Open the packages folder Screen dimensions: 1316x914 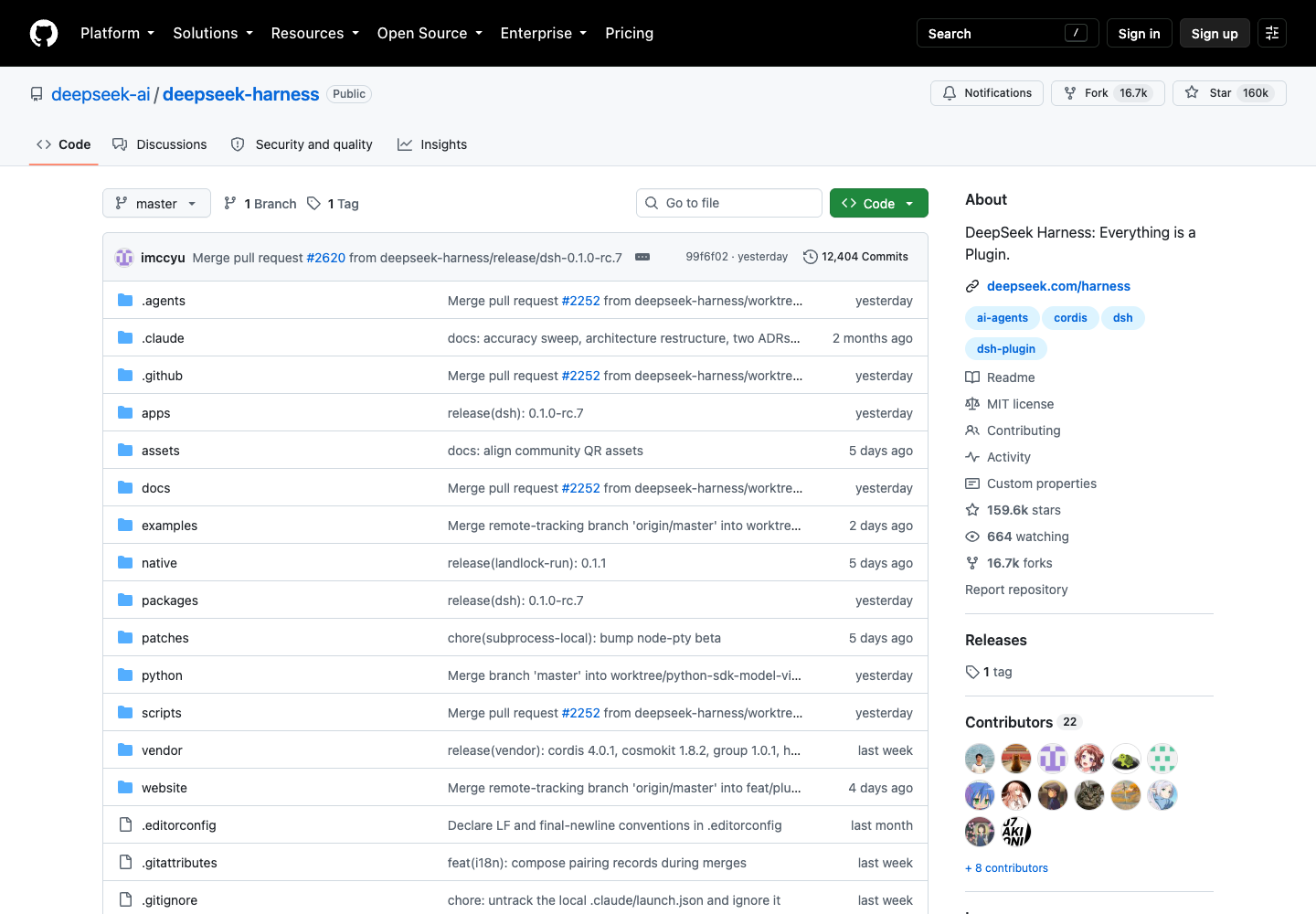pyautogui.click(x=170, y=600)
